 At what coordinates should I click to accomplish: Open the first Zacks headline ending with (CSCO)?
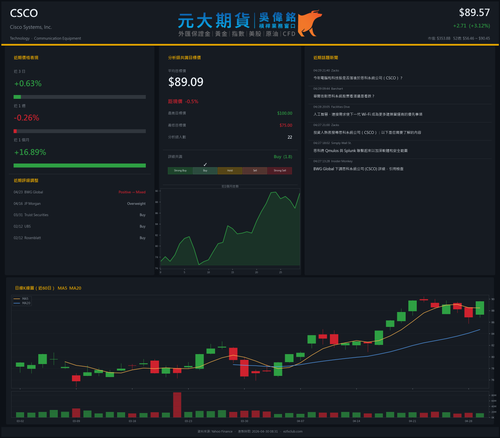click(358, 78)
